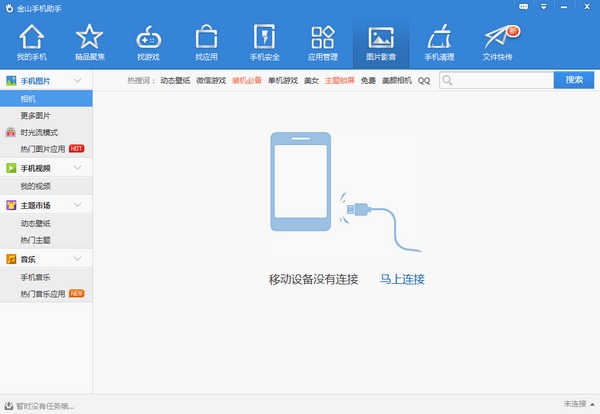Screen dimensions: 600x414
Task: Click hot keyword 单机游戏
Action: point(283,80)
